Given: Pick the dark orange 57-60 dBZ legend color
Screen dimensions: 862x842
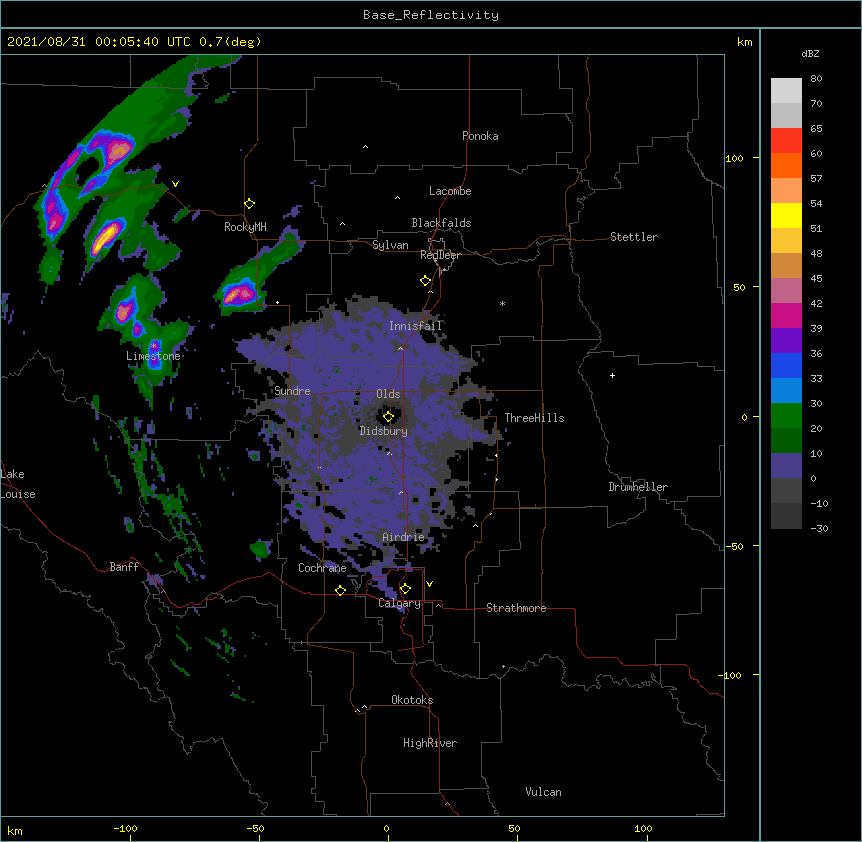Looking at the screenshot, I should click(x=786, y=165).
